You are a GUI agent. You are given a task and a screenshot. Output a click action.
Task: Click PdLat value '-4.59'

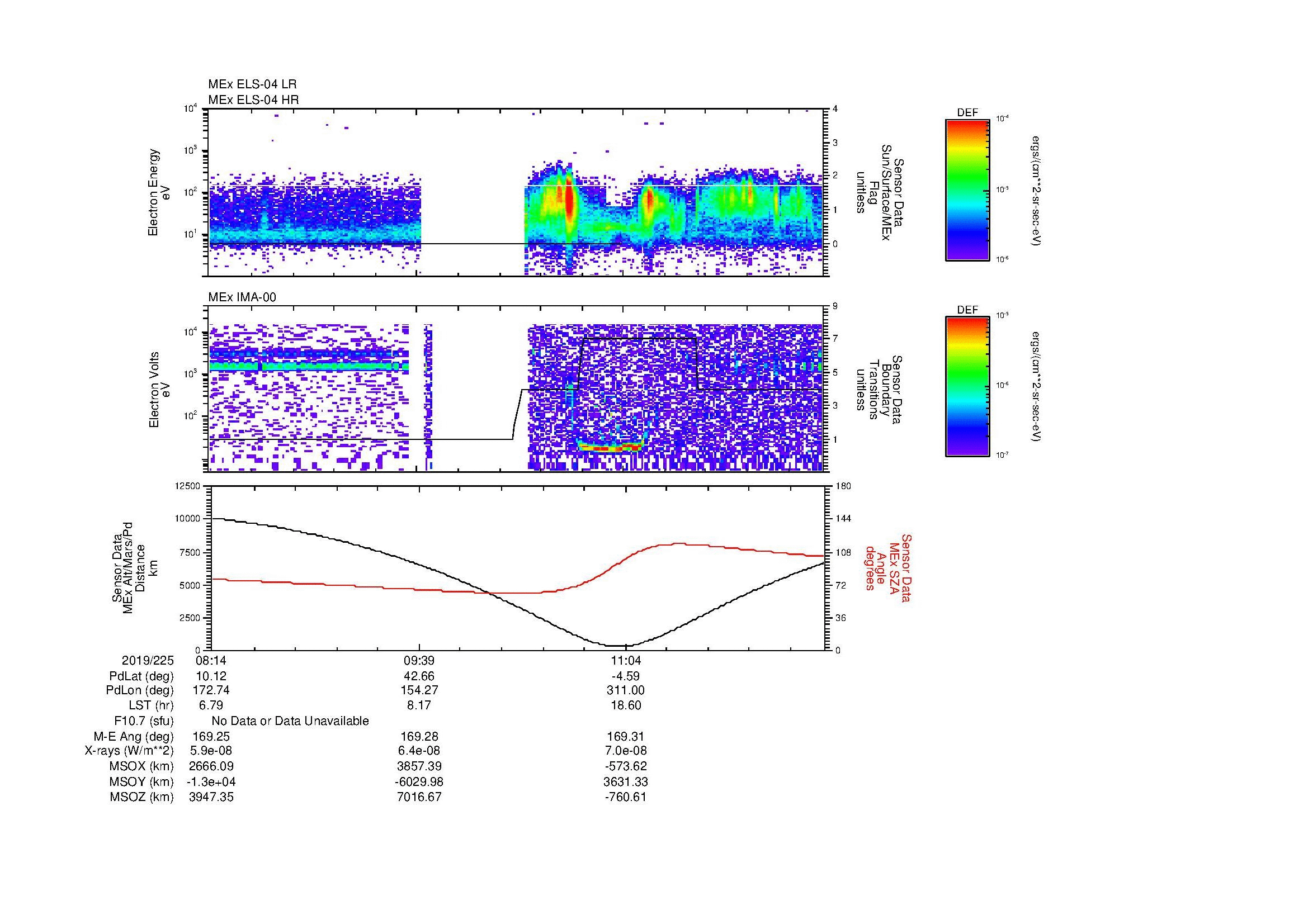[x=626, y=676]
